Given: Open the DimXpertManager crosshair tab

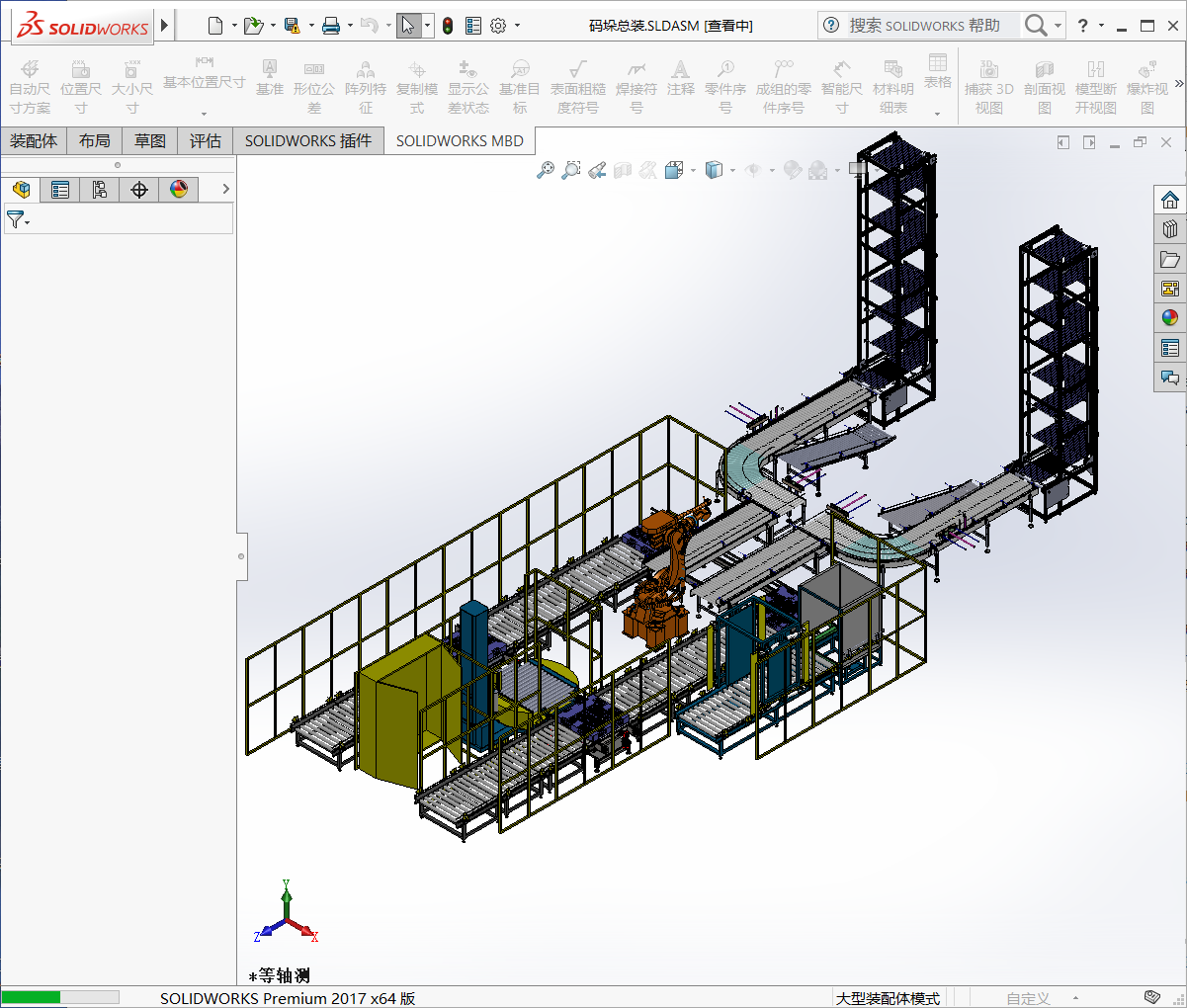Looking at the screenshot, I should point(139,190).
